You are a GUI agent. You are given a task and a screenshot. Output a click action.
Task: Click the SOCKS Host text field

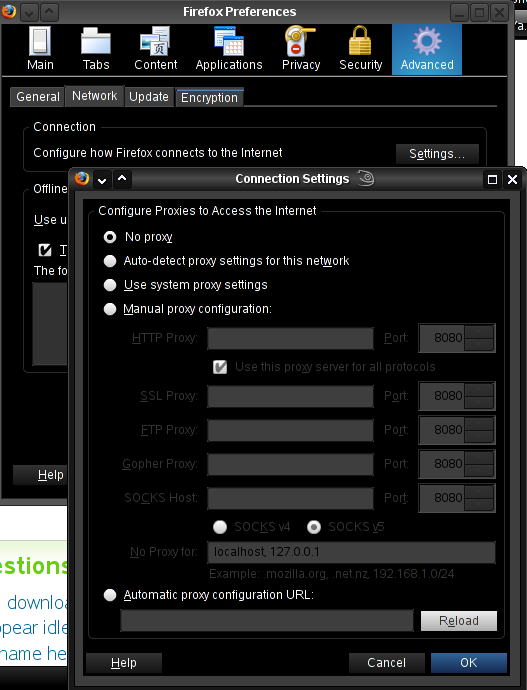tap(290, 498)
